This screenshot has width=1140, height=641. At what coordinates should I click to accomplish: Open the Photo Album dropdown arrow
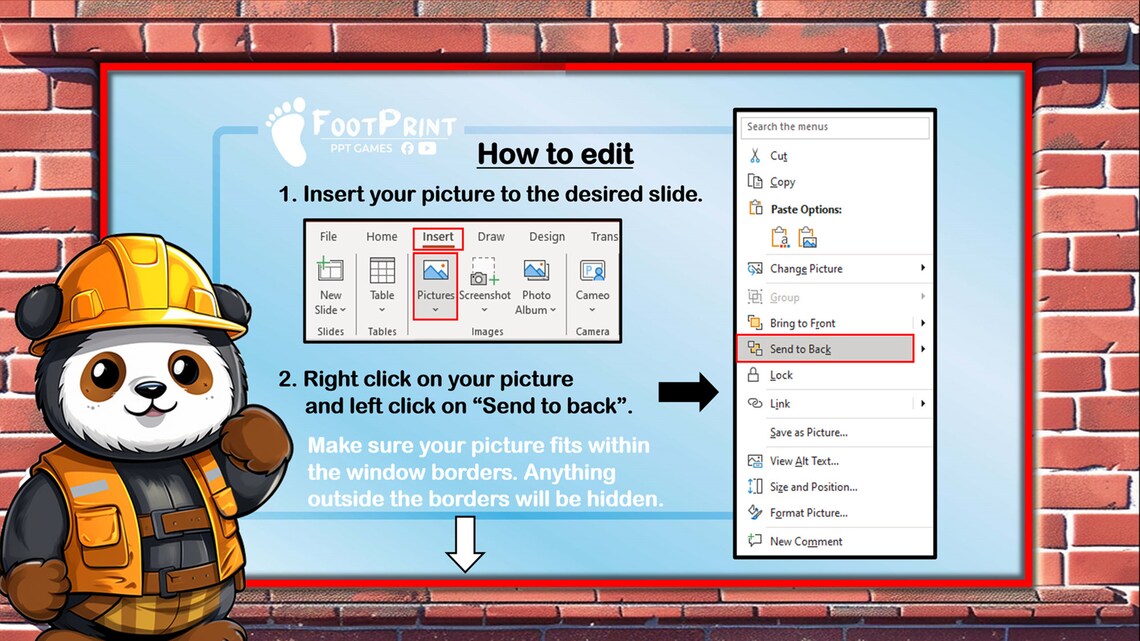pyautogui.click(x=556, y=309)
